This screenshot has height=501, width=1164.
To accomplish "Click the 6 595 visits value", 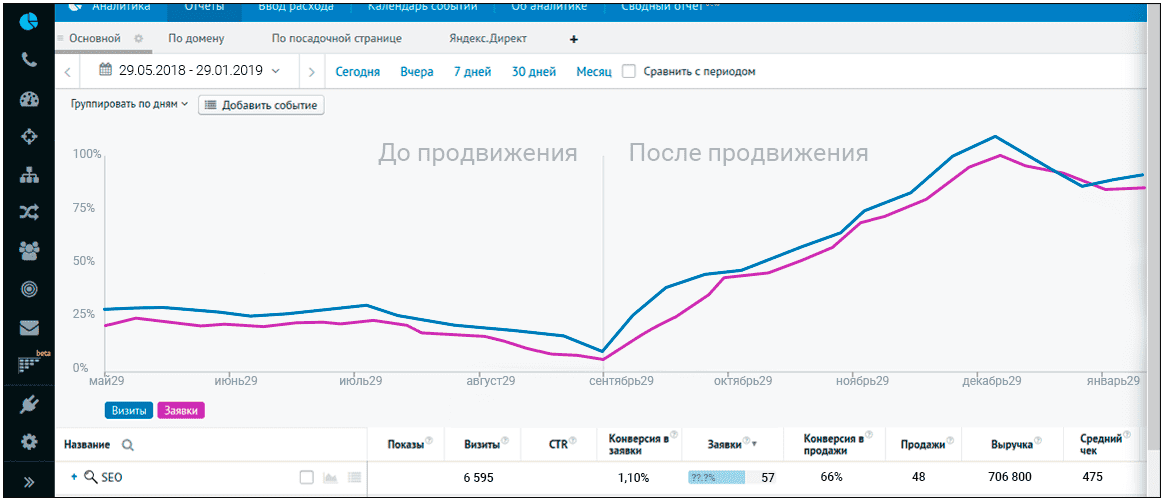I will 478,478.
